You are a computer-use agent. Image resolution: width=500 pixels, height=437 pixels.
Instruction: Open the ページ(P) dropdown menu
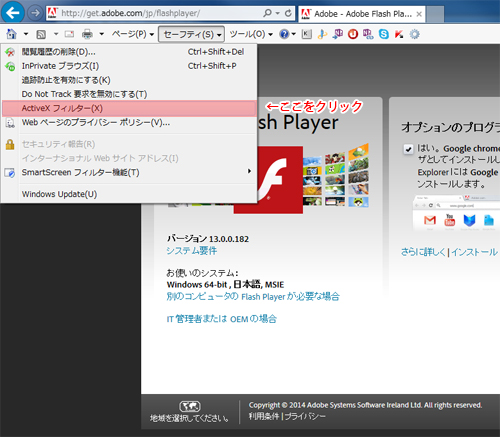[x=132, y=34]
